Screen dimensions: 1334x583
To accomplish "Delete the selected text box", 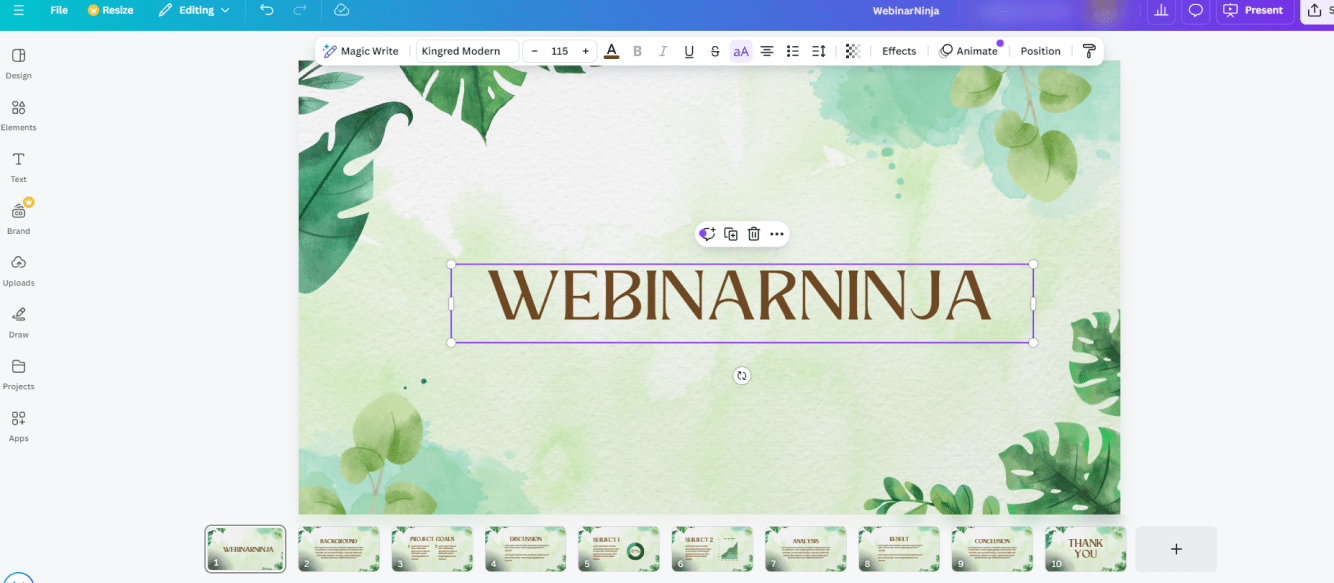I will [754, 234].
